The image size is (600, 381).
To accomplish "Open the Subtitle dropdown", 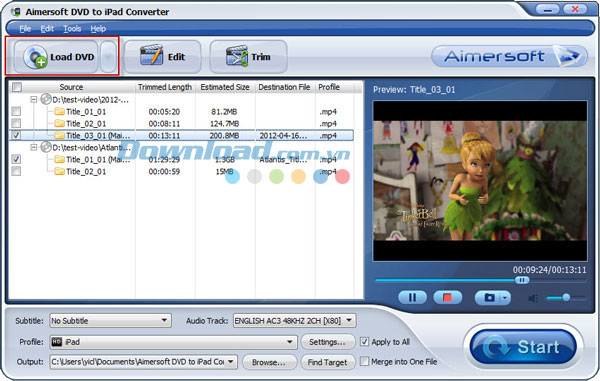I will click(x=111, y=320).
